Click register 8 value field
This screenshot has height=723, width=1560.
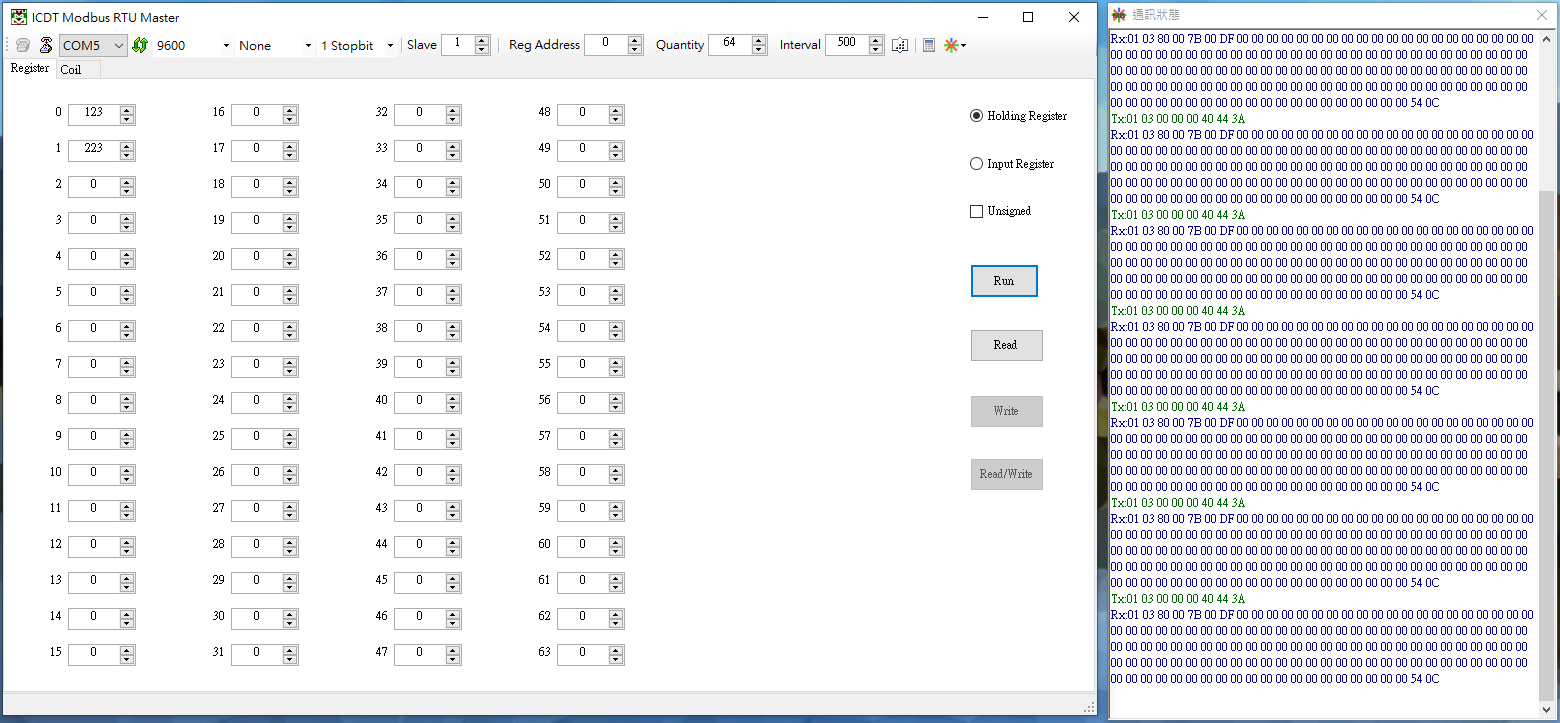pyautogui.click(x=94, y=401)
